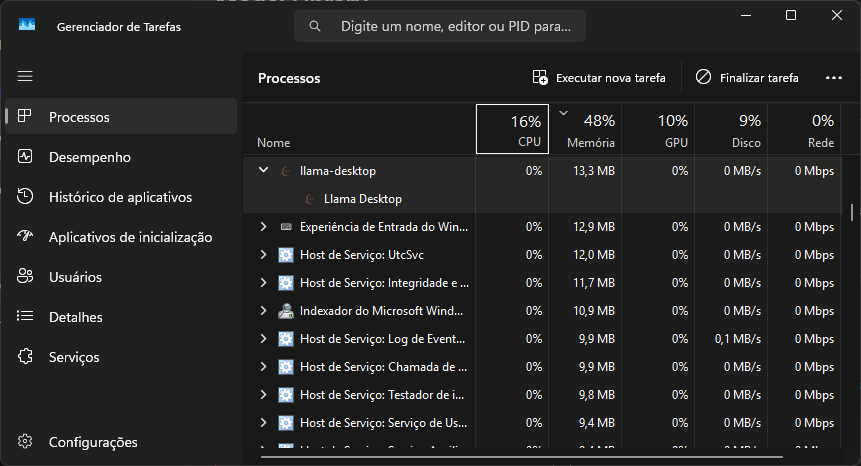Viewport: 861px width, 466px height.
Task: Click the search field for name or PID
Action: [x=440, y=26]
